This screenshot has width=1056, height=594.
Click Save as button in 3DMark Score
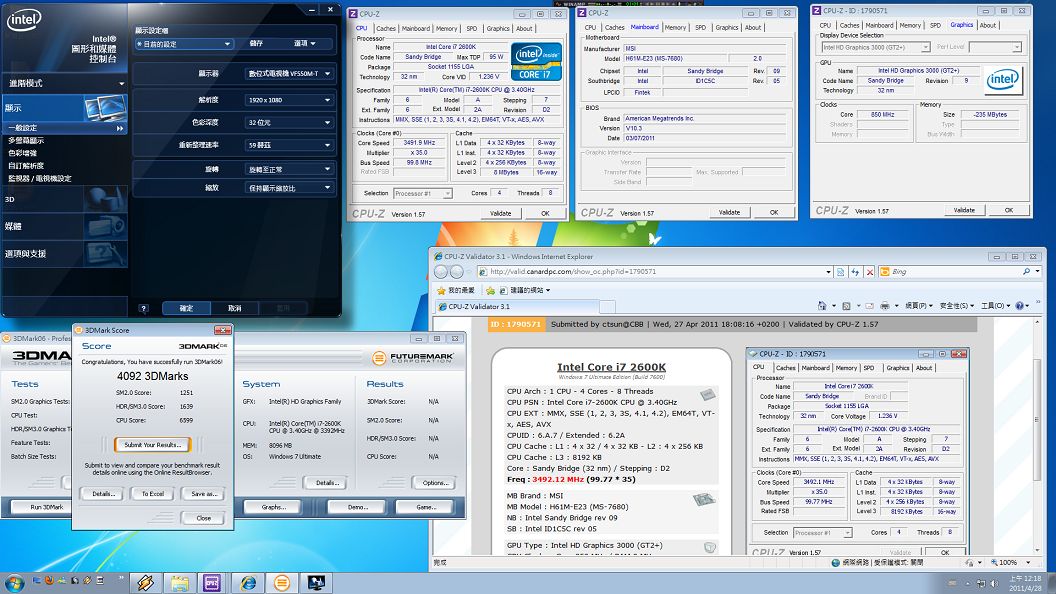point(204,494)
